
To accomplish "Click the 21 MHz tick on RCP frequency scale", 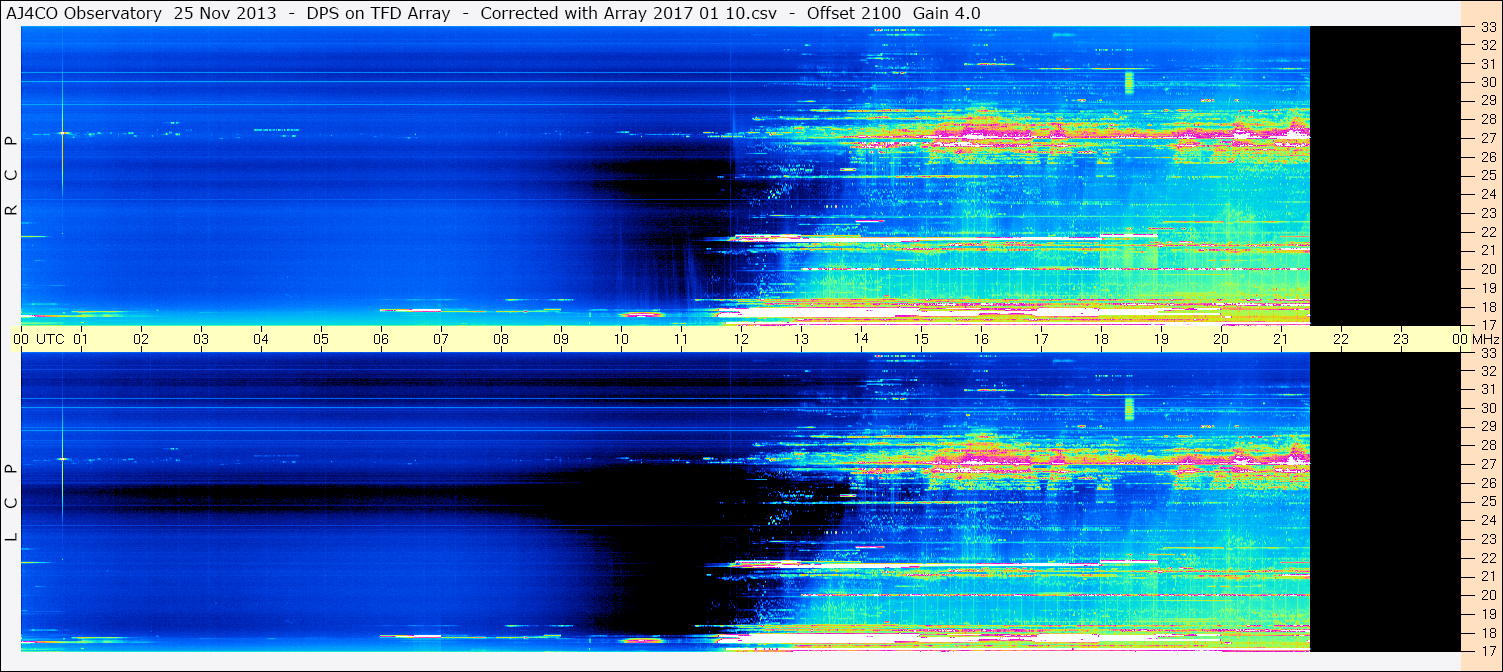I will point(1488,250).
